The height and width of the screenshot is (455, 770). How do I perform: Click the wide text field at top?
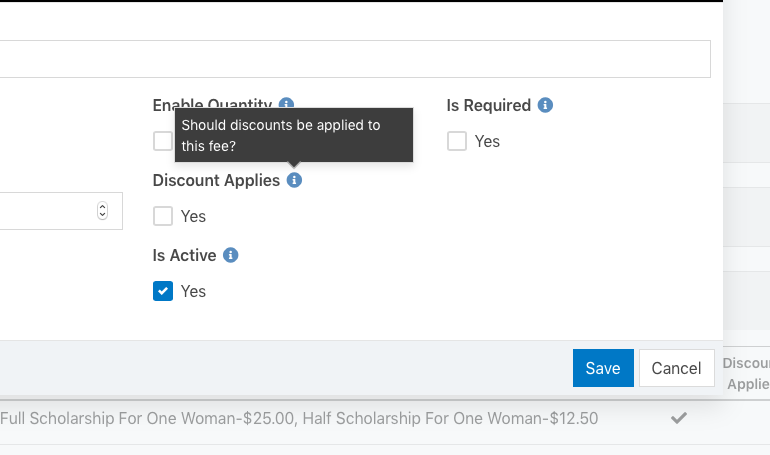[x=350, y=59]
